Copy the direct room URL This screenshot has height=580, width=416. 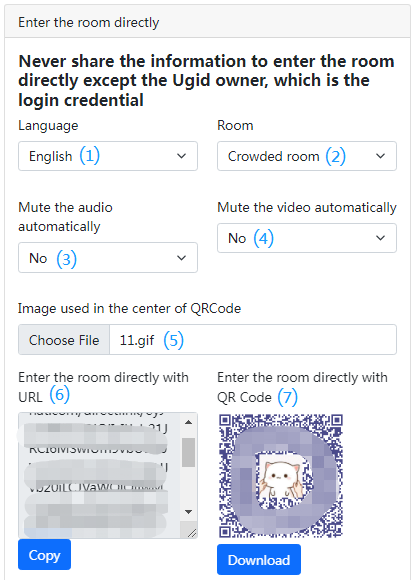pyautogui.click(x=44, y=555)
